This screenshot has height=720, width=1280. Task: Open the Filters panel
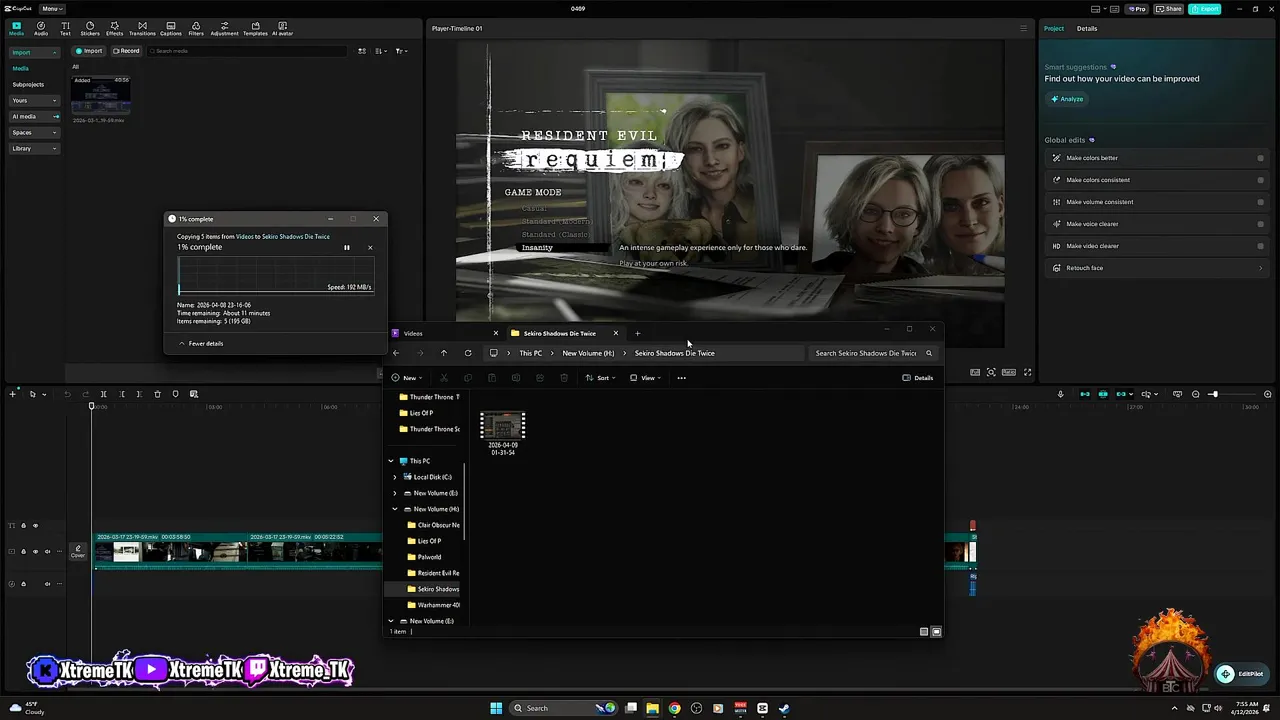click(196, 28)
